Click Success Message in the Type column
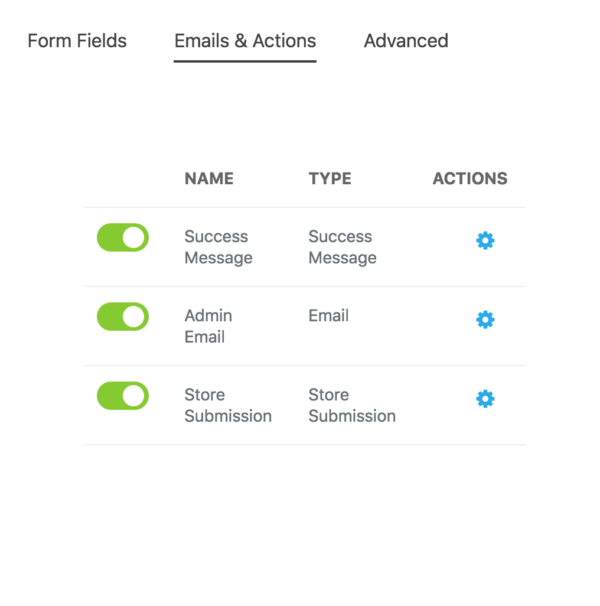 [x=343, y=247]
